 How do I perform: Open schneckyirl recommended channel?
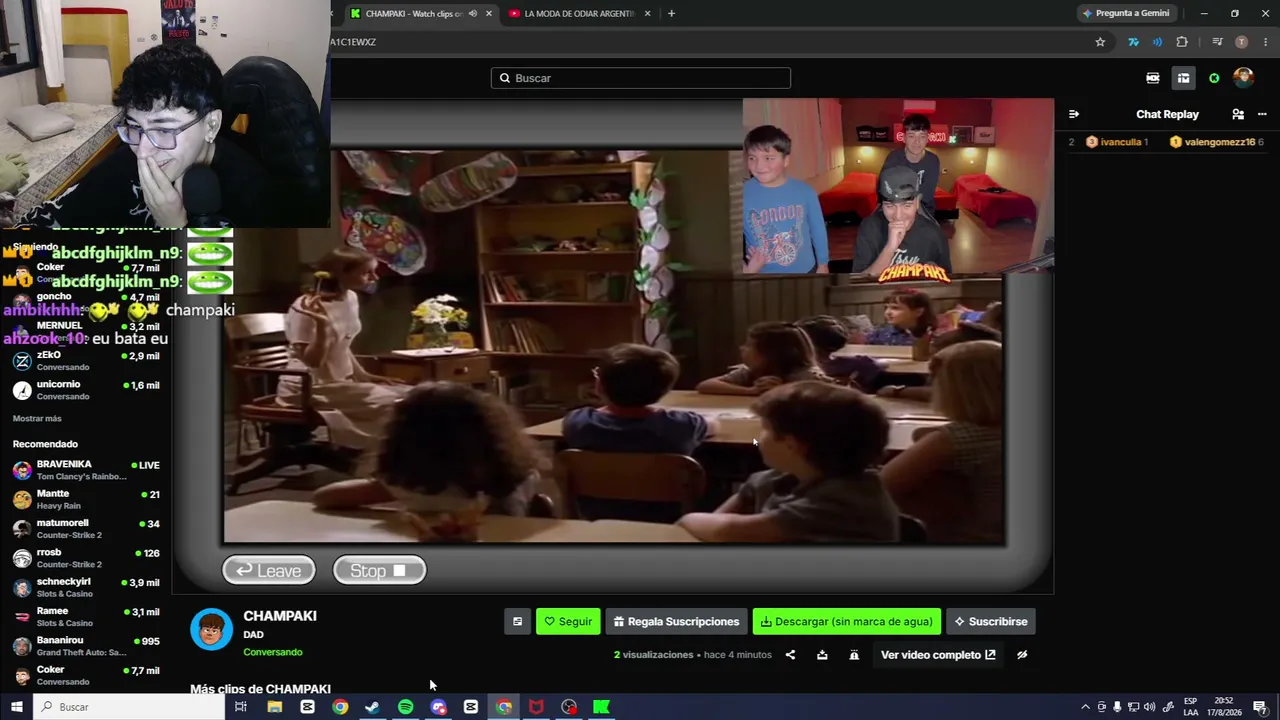point(86,587)
